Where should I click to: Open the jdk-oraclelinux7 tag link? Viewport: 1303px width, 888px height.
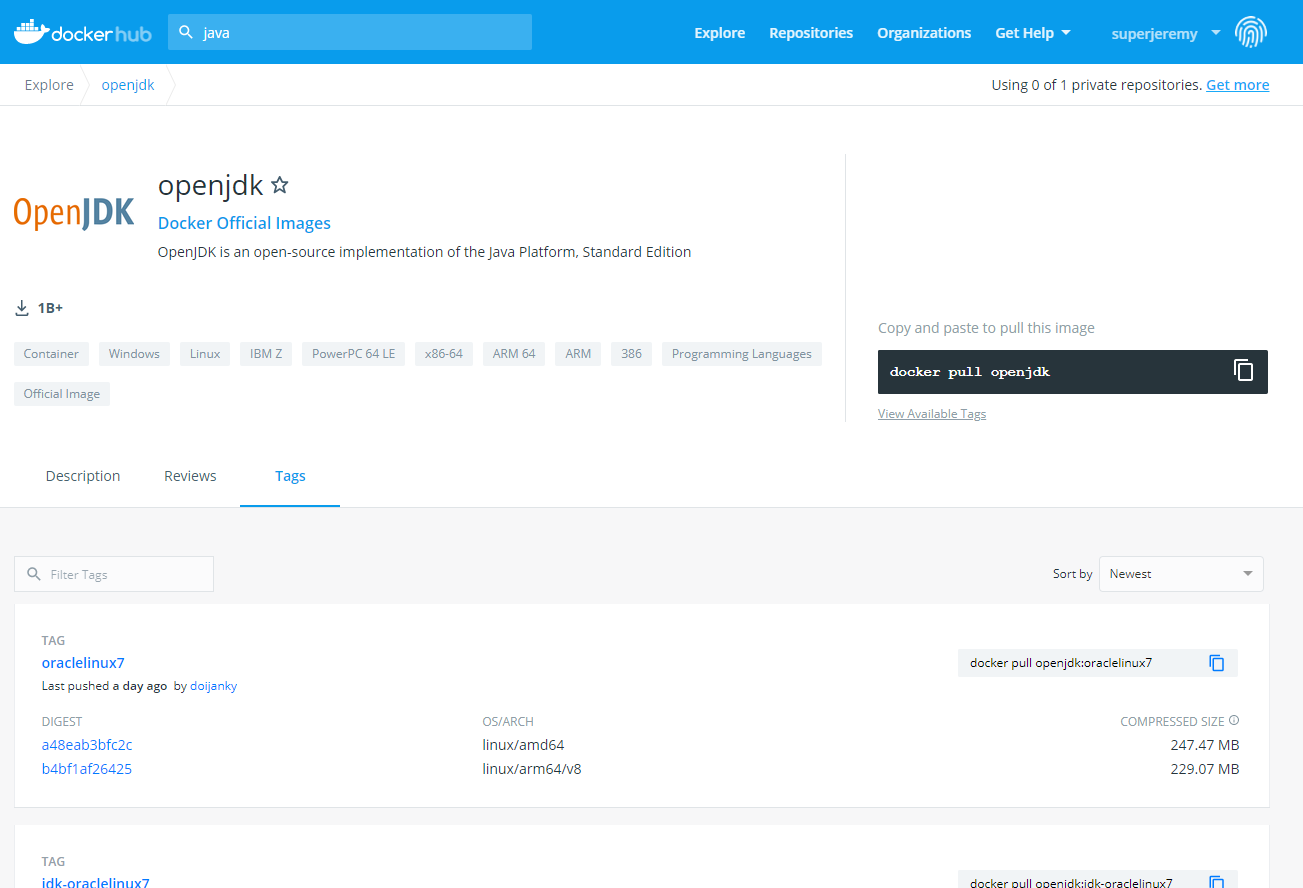(96, 882)
